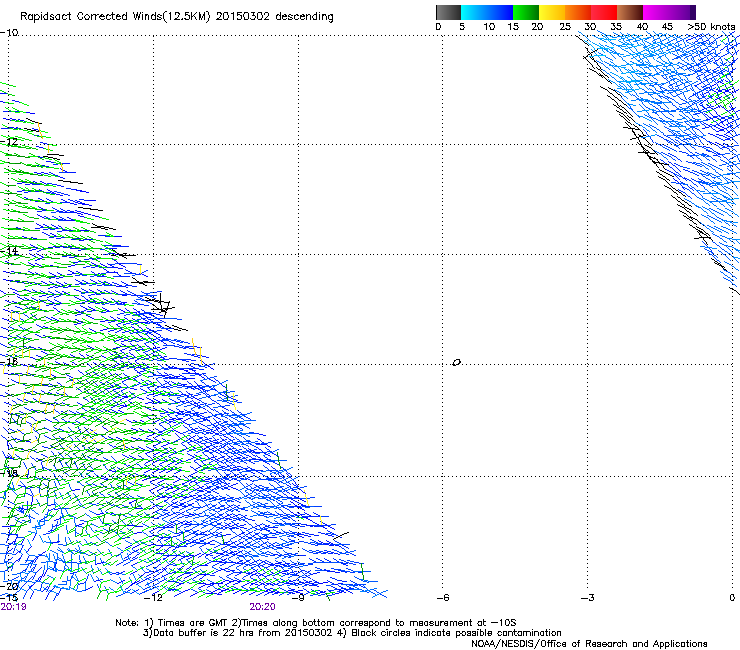
Task: Click the yellow 20-25 knots color segment
Action: pos(552,12)
